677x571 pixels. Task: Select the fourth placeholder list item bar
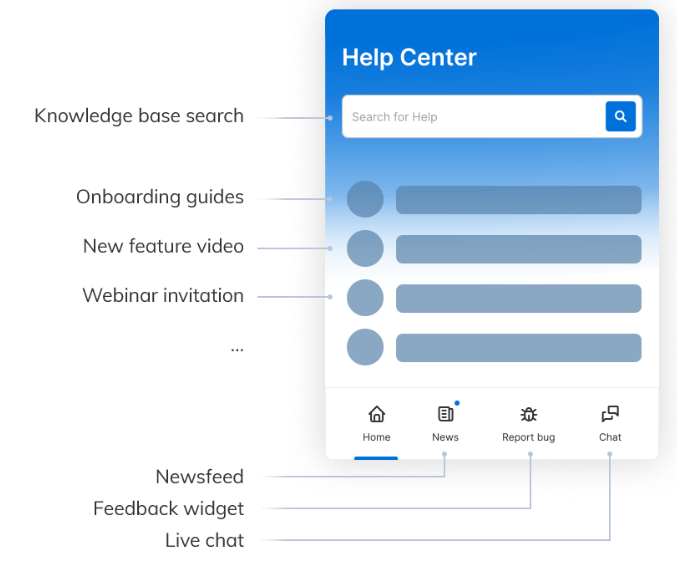coord(518,347)
